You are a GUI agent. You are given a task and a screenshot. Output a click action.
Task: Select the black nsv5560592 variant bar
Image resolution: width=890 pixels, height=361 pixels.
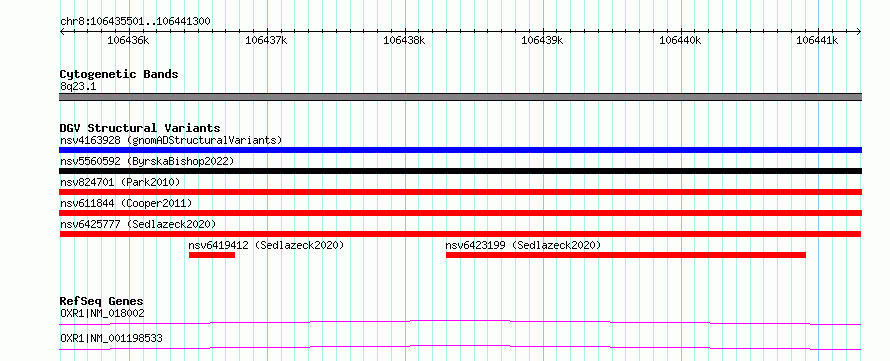(460, 171)
